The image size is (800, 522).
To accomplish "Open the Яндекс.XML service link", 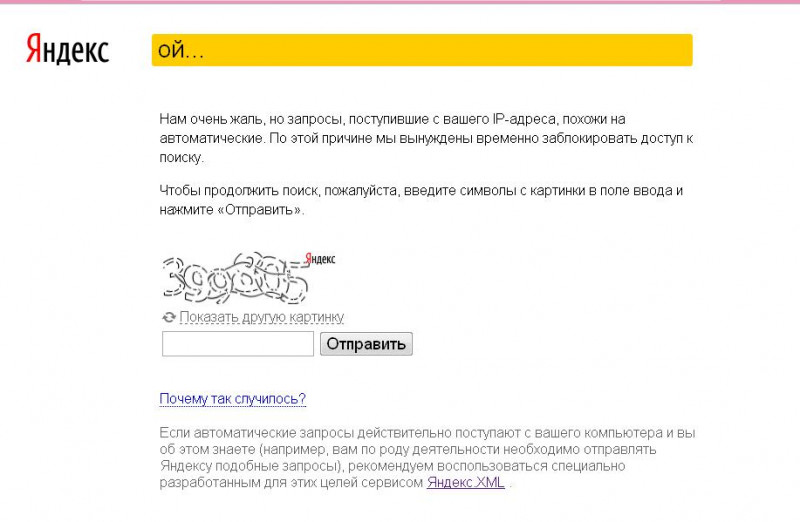I will [x=466, y=482].
